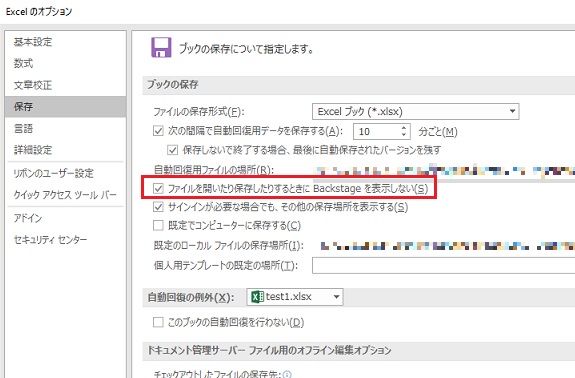Toggle Backstage を表示しない checkbox
575x378 pixels.
point(158,188)
